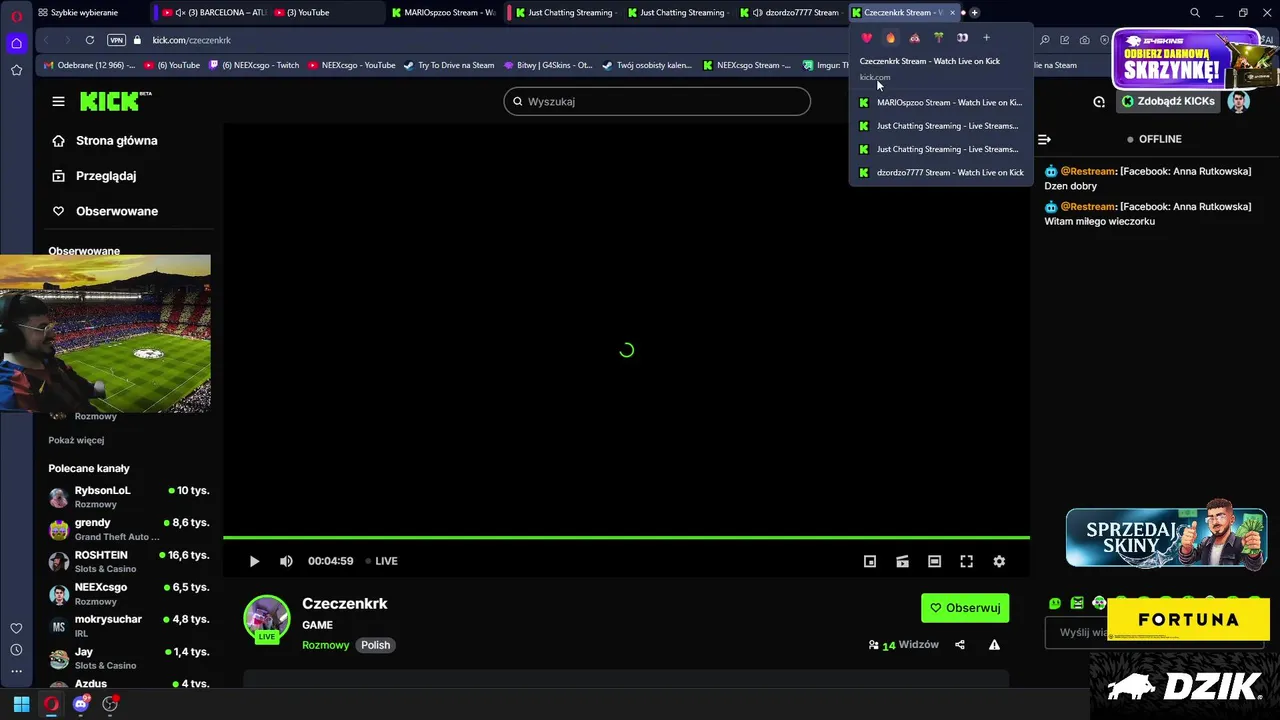Open ROSHTEIN recommended channel
Screen dimensions: 1280x720
tap(129, 561)
